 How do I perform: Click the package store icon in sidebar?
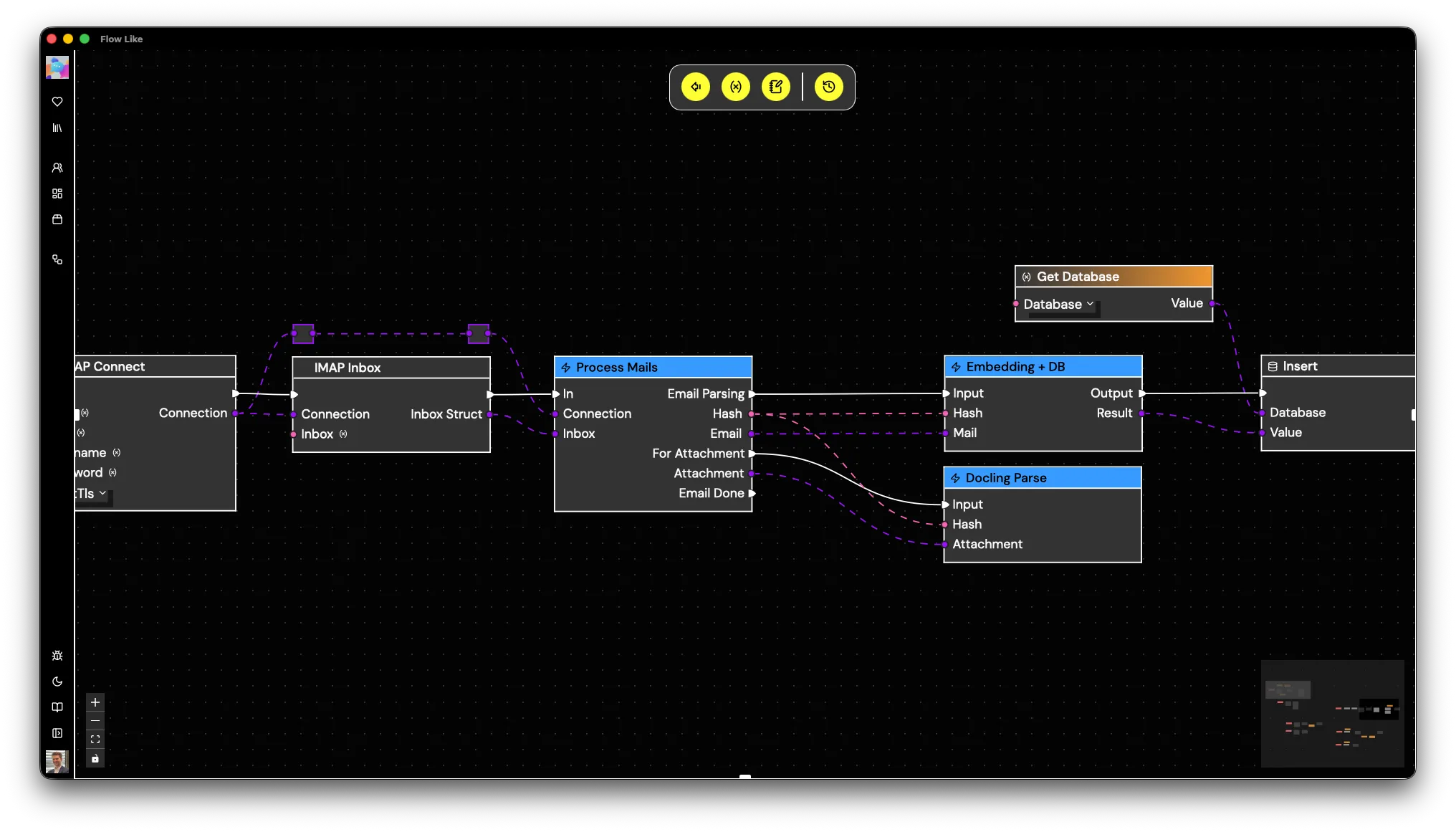click(x=57, y=219)
